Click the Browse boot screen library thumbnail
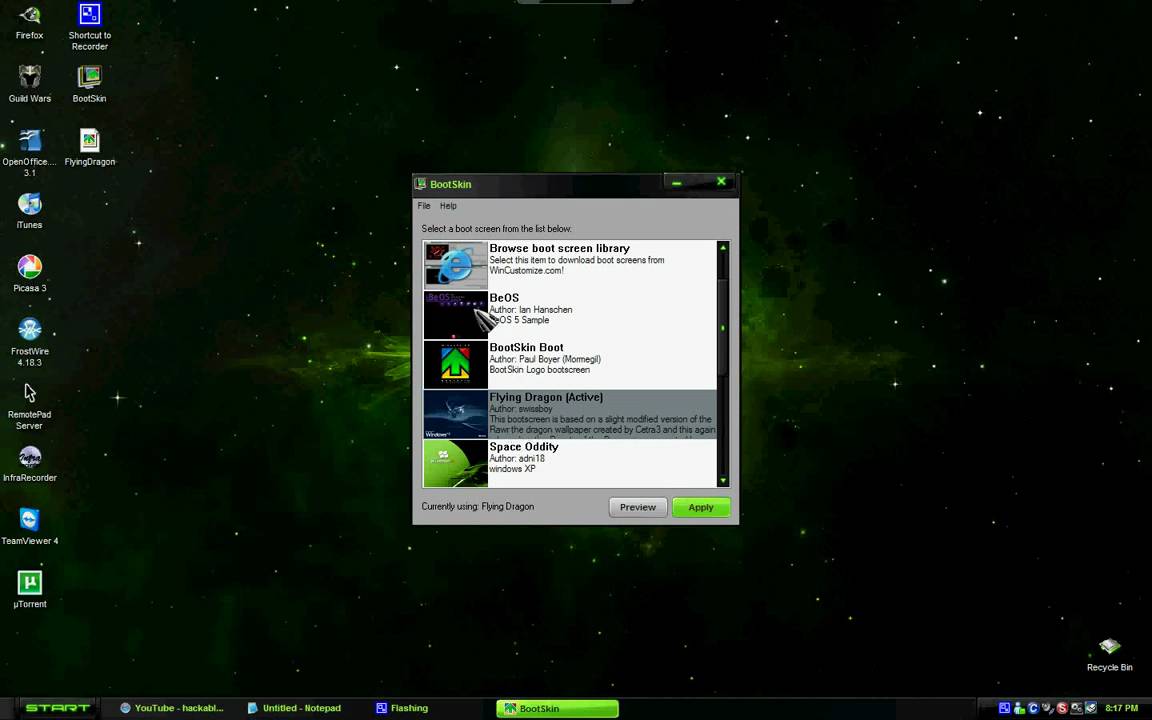The height and width of the screenshot is (720, 1152). click(x=456, y=265)
